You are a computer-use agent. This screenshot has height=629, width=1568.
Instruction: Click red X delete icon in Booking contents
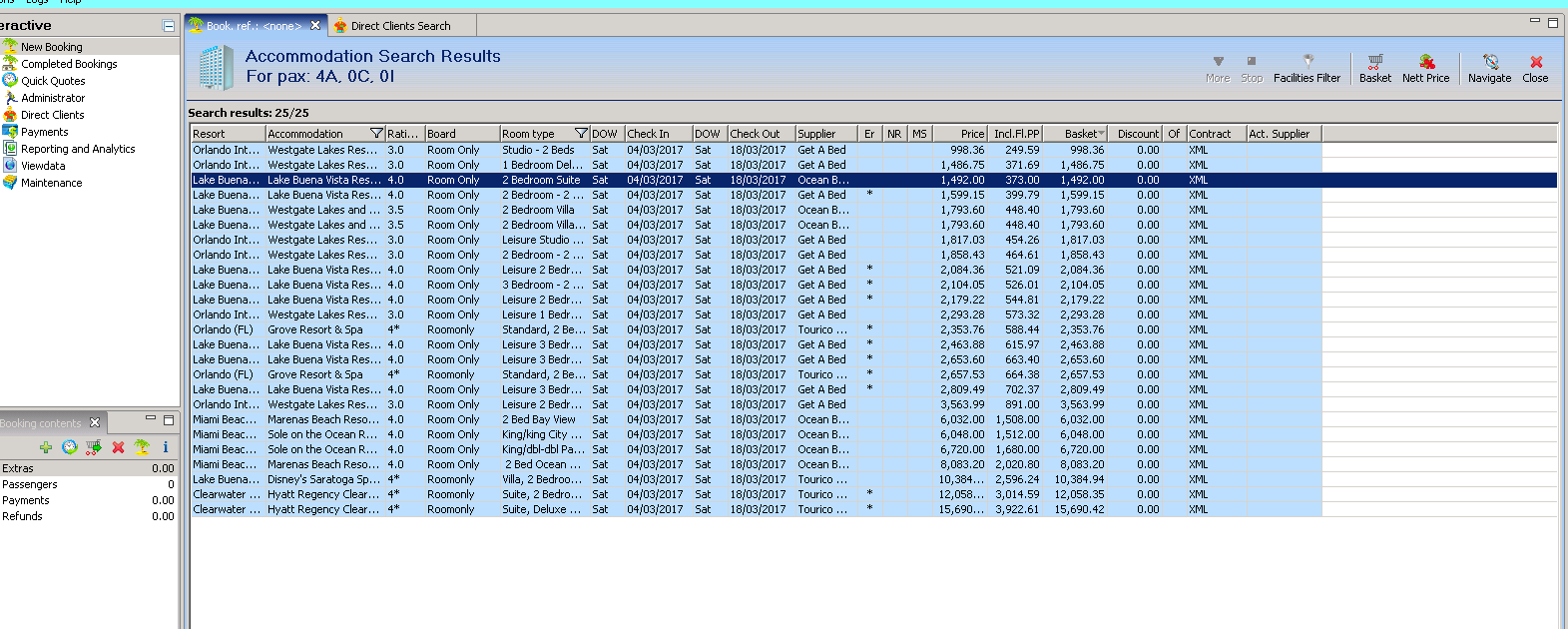click(x=118, y=447)
